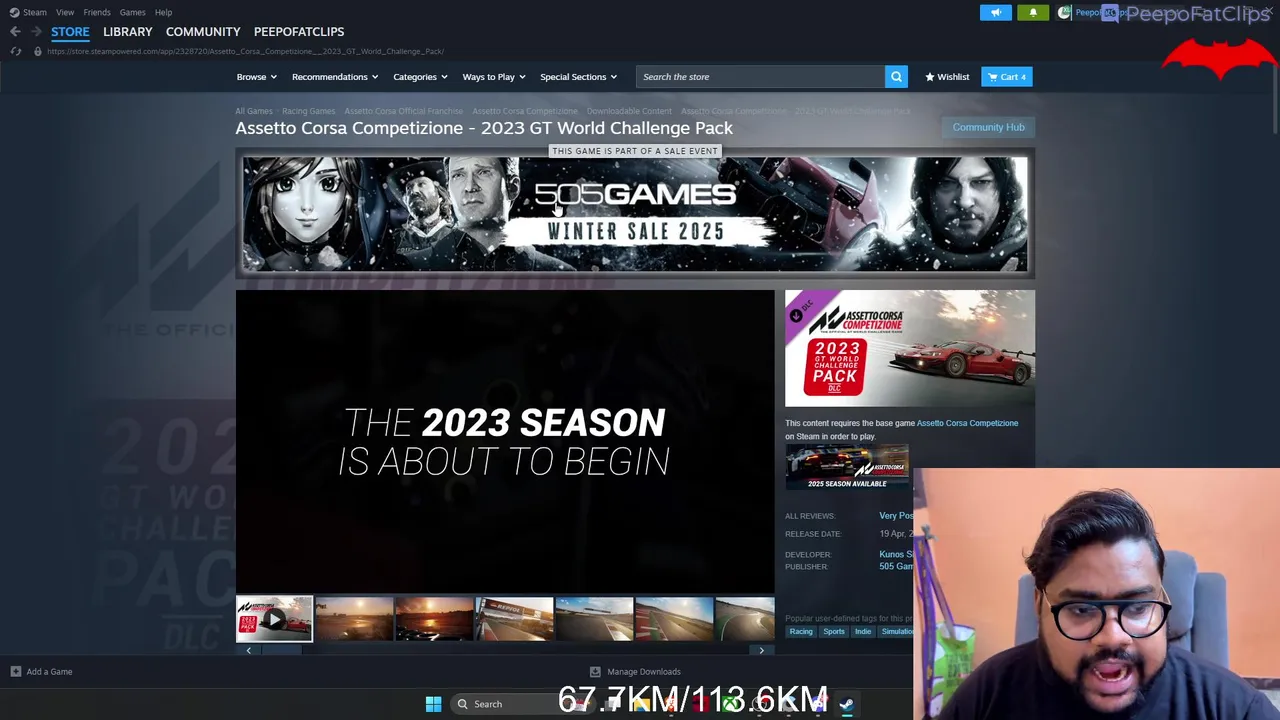Expand the Categories dropdown
1280x720 pixels.
(419, 77)
